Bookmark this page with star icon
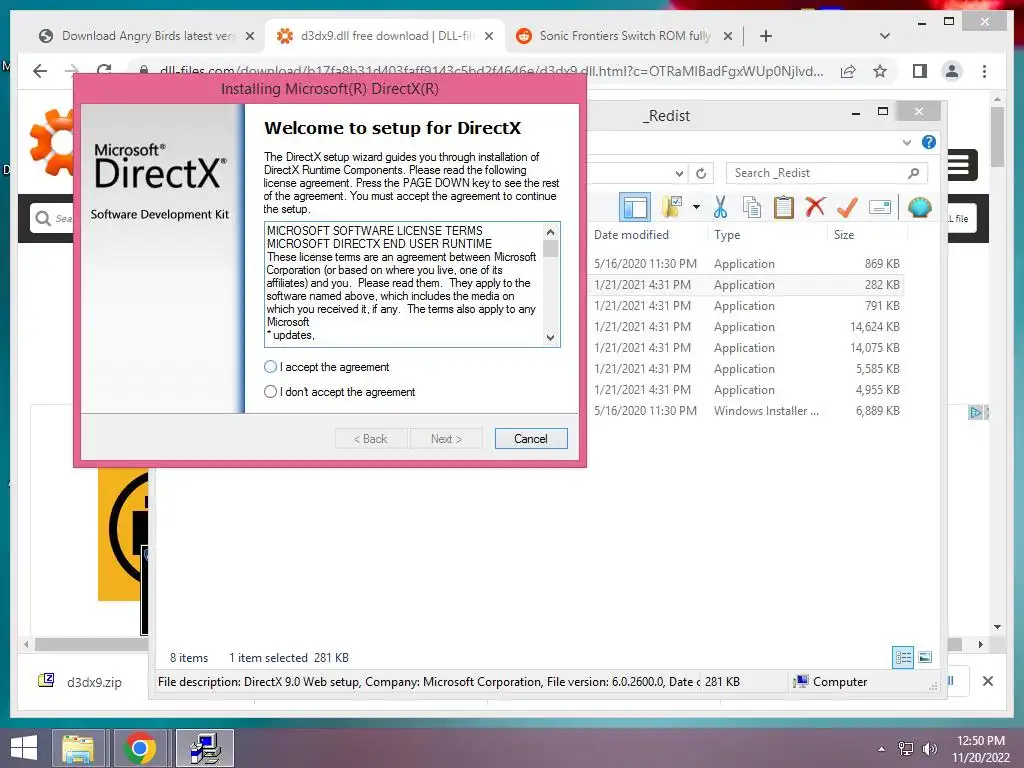The image size is (1024, 768). tap(880, 71)
